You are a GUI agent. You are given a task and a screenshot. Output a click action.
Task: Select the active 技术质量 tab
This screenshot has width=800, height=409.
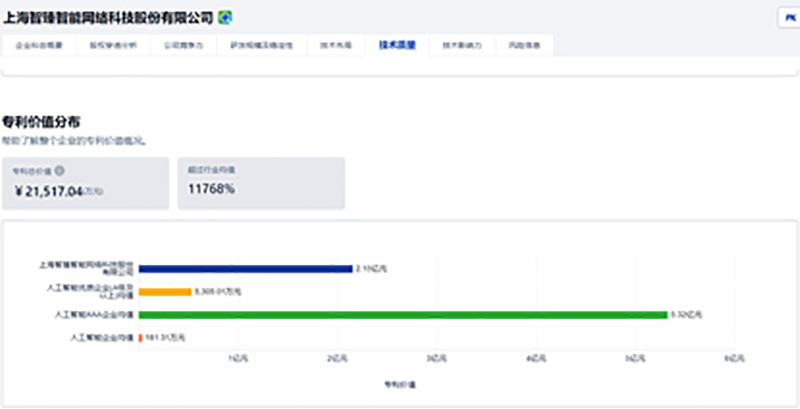point(397,45)
